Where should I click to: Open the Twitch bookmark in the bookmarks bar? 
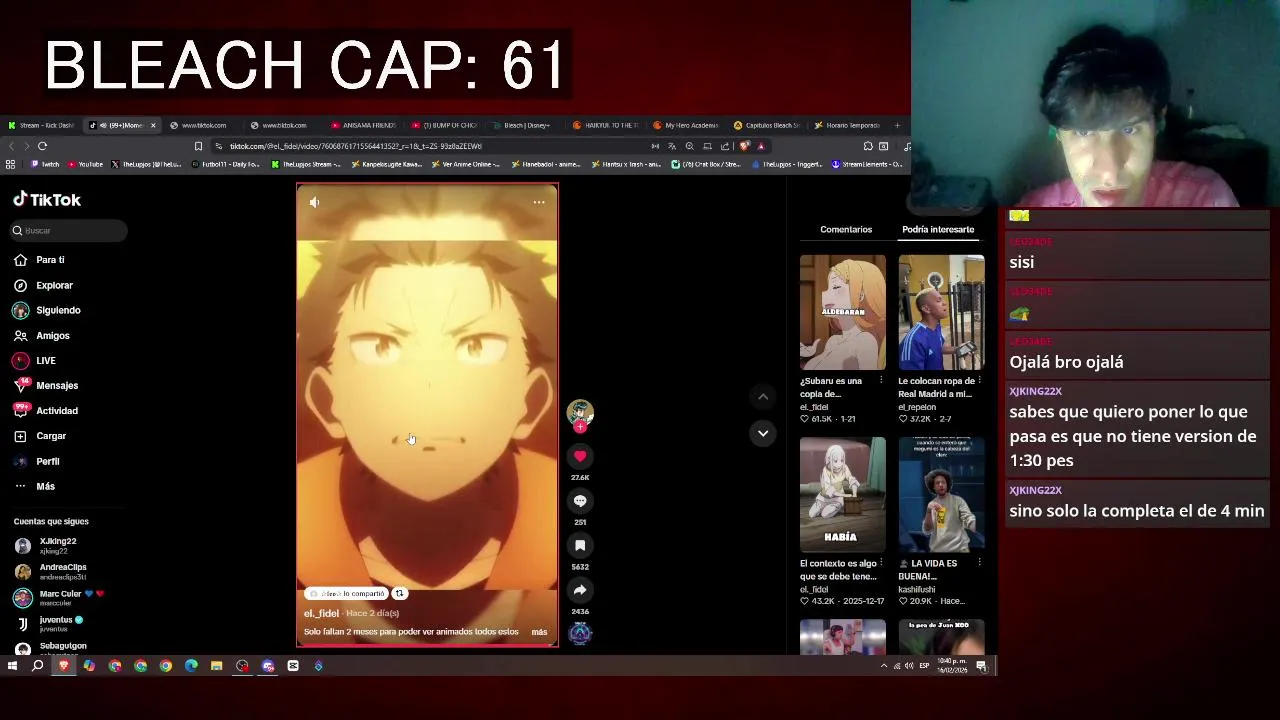(x=45, y=164)
